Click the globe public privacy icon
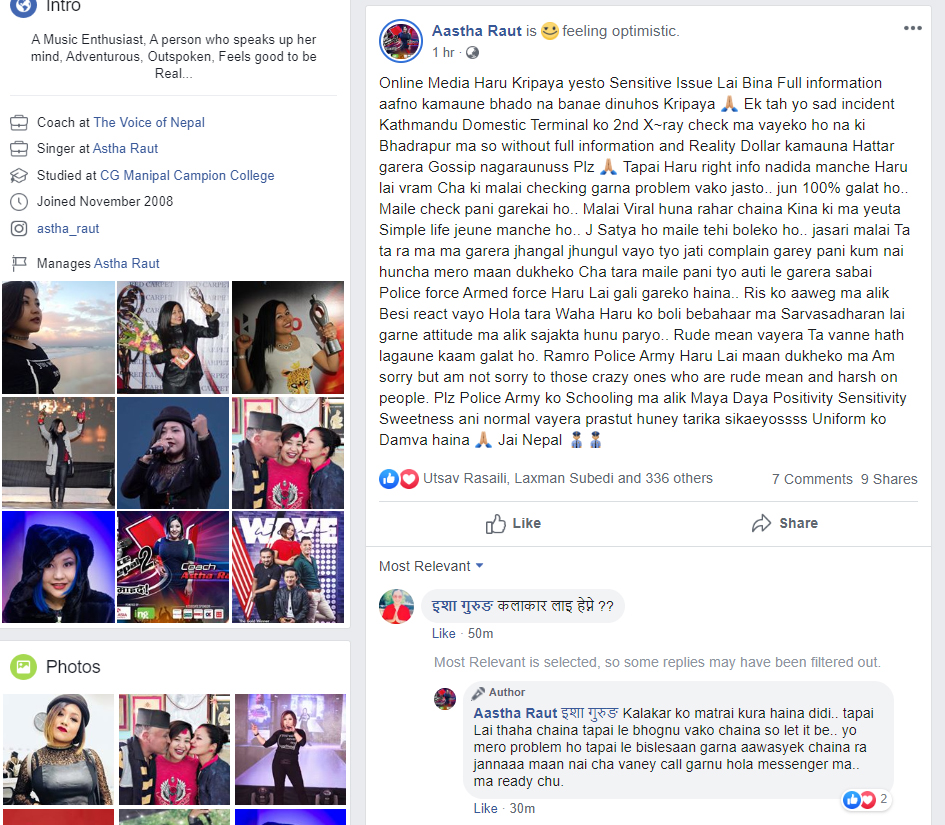 click(472, 53)
